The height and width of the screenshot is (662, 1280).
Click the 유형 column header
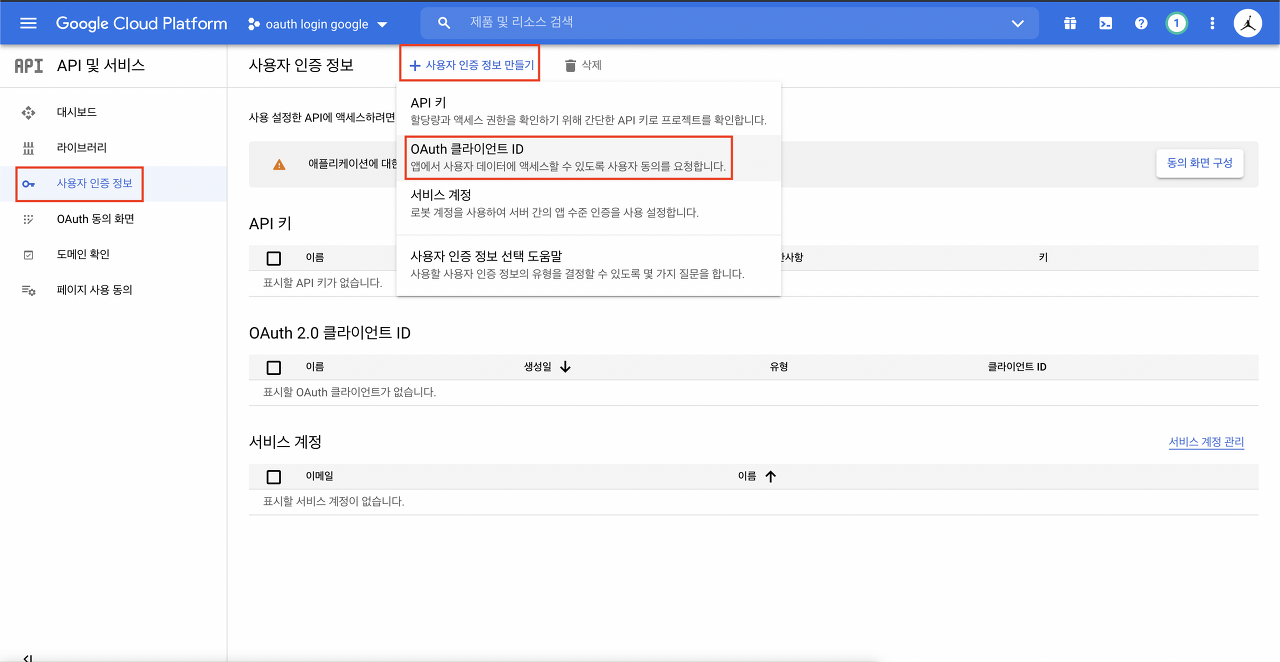[779, 367]
